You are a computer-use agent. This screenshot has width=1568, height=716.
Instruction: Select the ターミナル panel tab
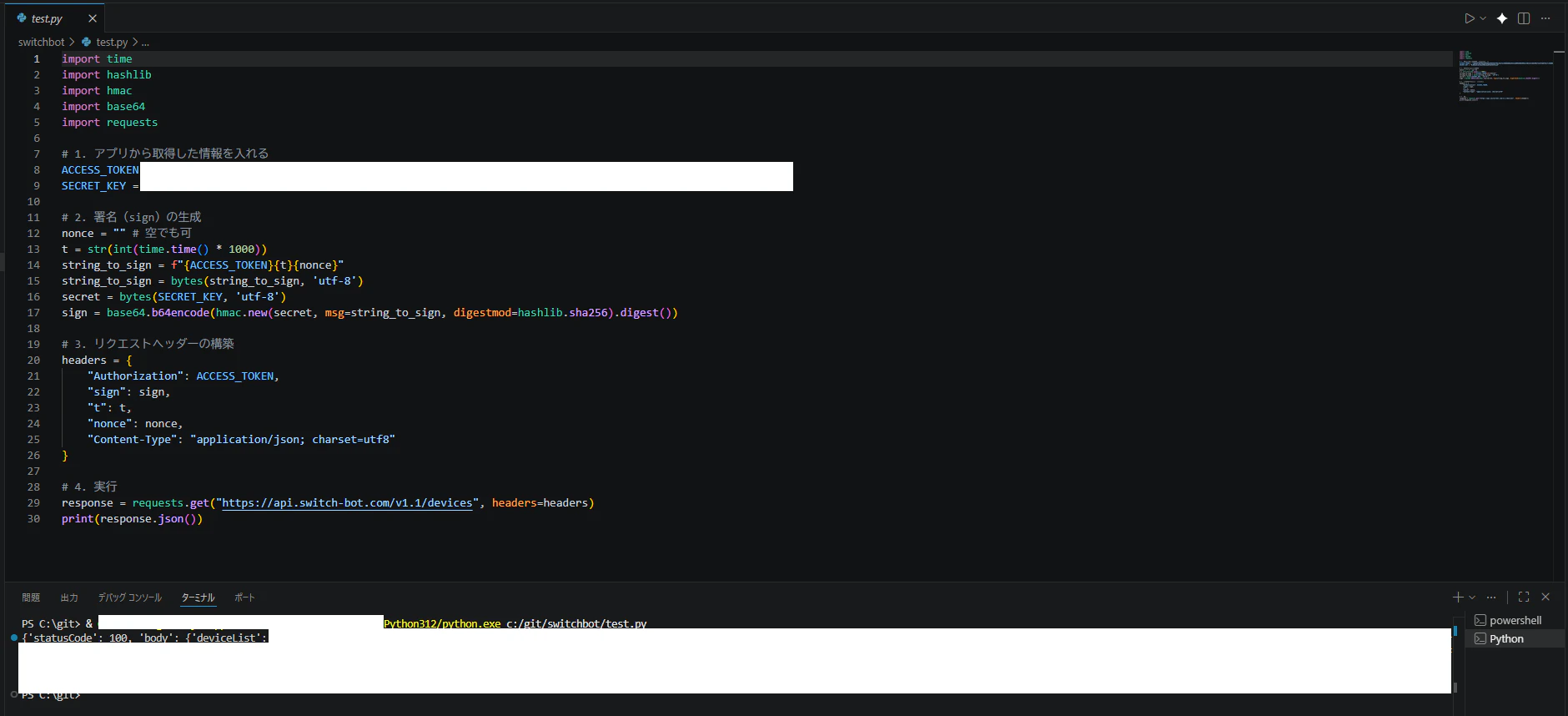pyautogui.click(x=199, y=598)
